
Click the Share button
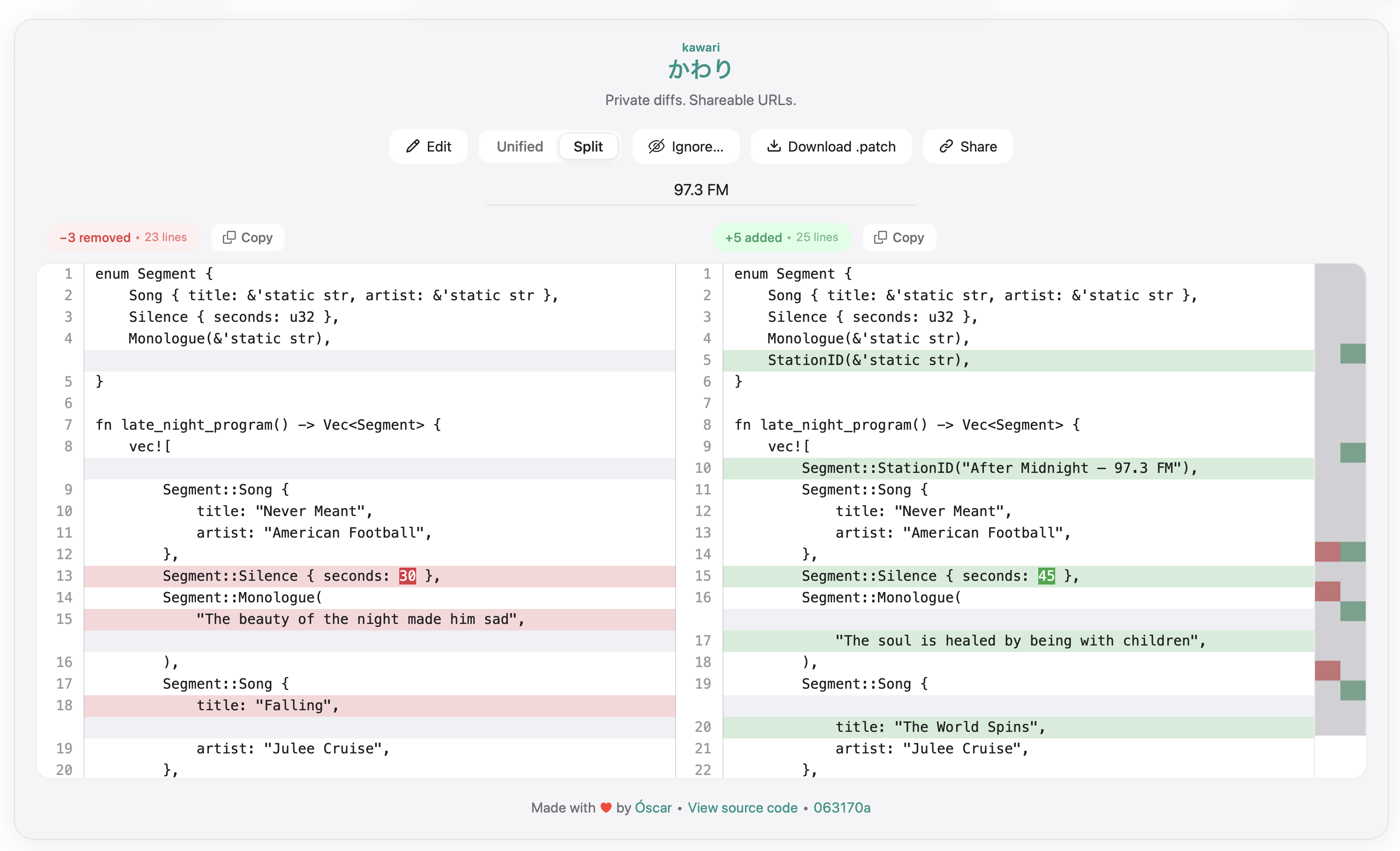967,146
